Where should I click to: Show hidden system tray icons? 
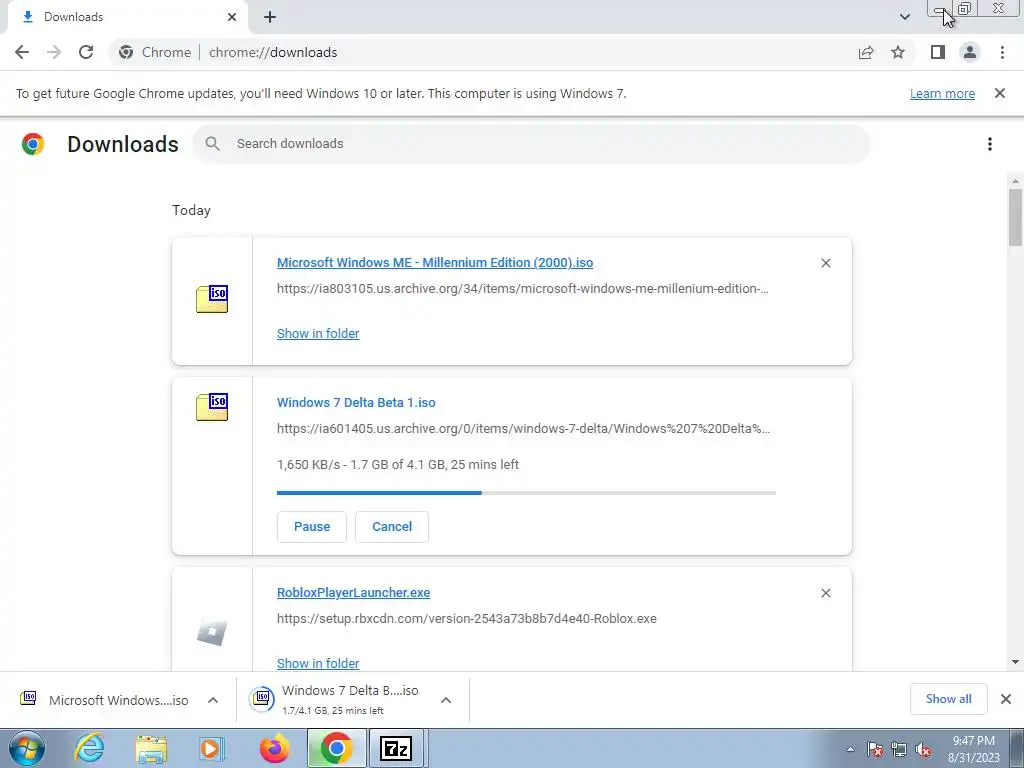850,750
